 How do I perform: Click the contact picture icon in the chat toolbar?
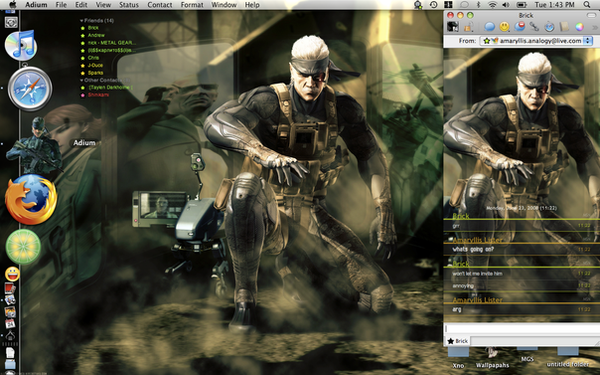[453, 26]
